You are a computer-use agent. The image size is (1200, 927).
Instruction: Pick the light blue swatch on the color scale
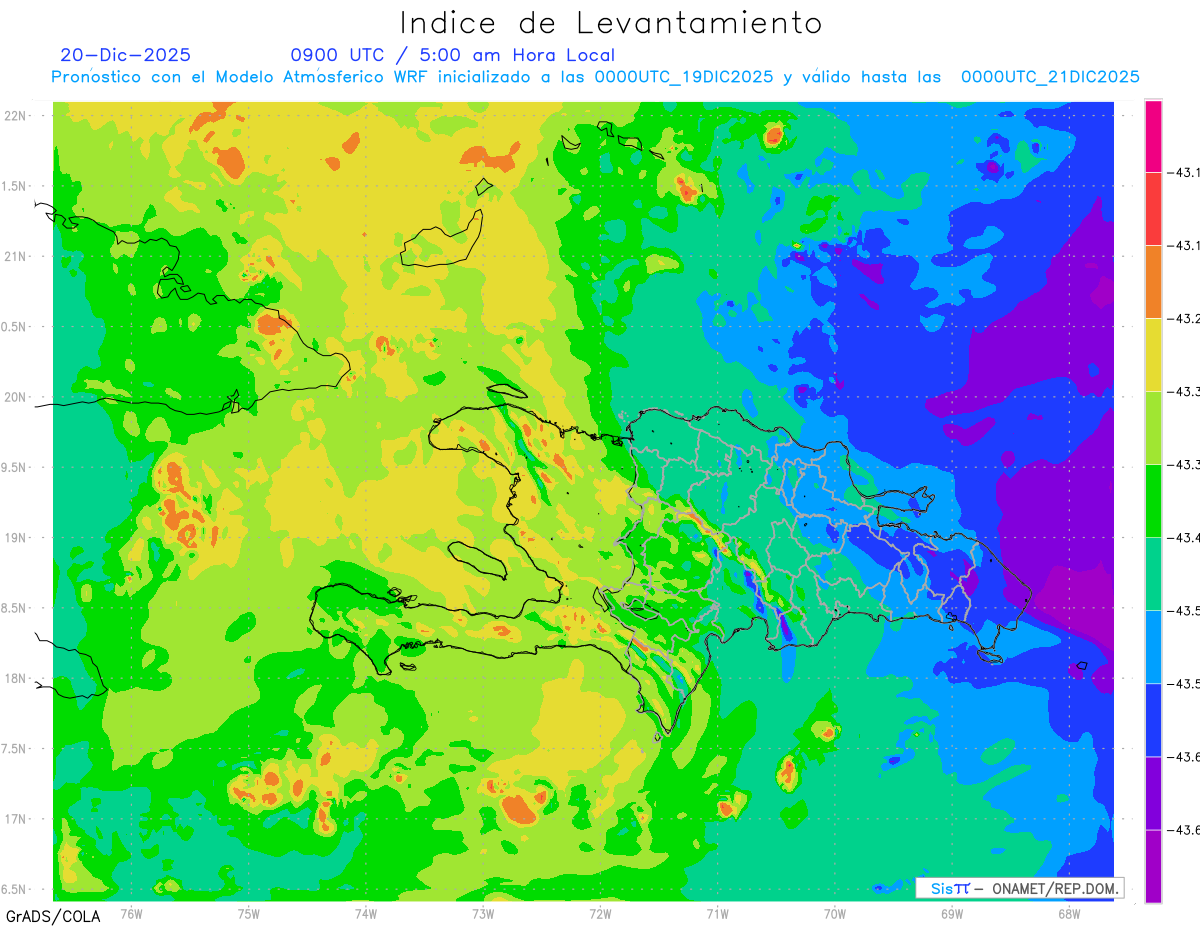(x=1153, y=647)
